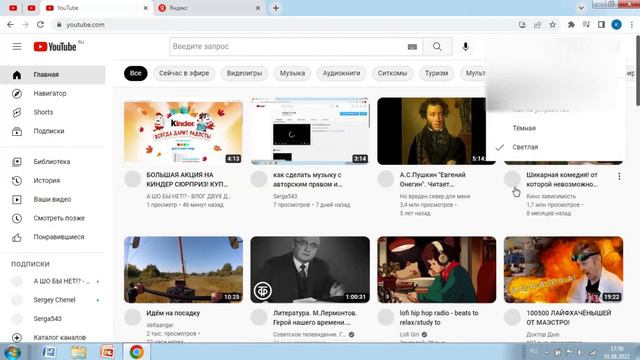Screen dimensions: 640x360
Task: Open Sergey Chenel subscription channel
Action: pos(53,300)
